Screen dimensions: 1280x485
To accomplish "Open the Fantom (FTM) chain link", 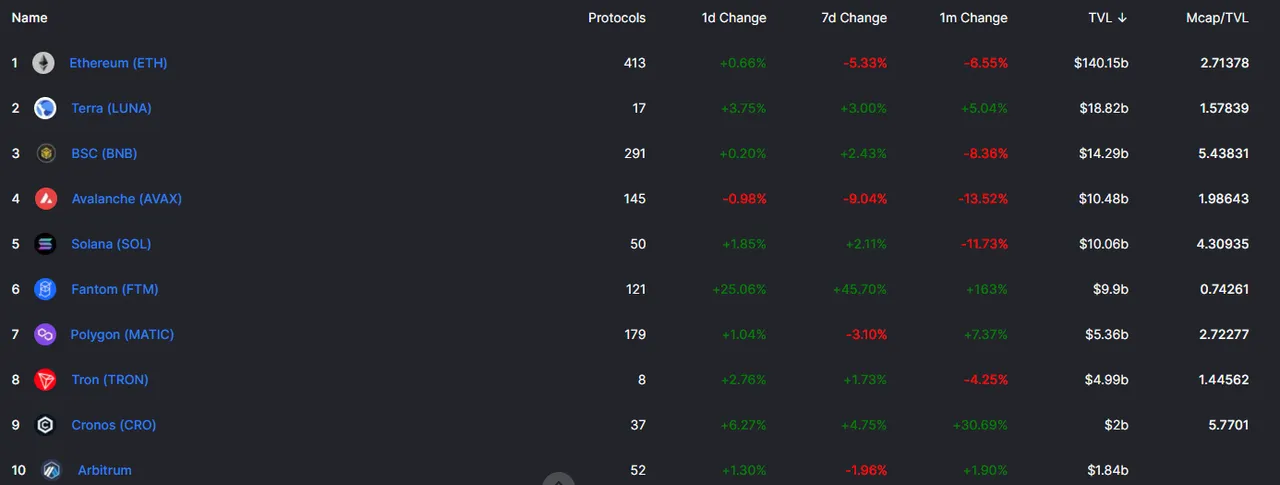I will (x=115, y=289).
